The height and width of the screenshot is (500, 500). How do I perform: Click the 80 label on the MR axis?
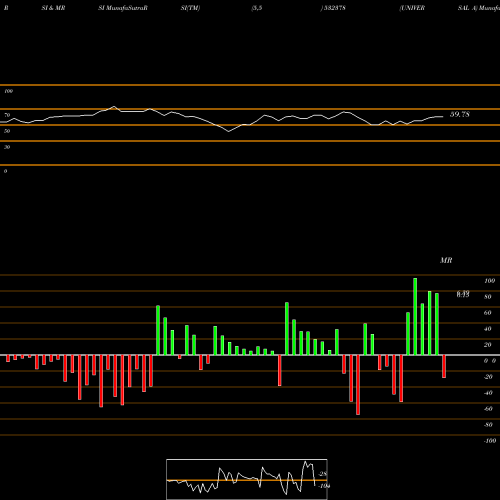[x=488, y=297]
